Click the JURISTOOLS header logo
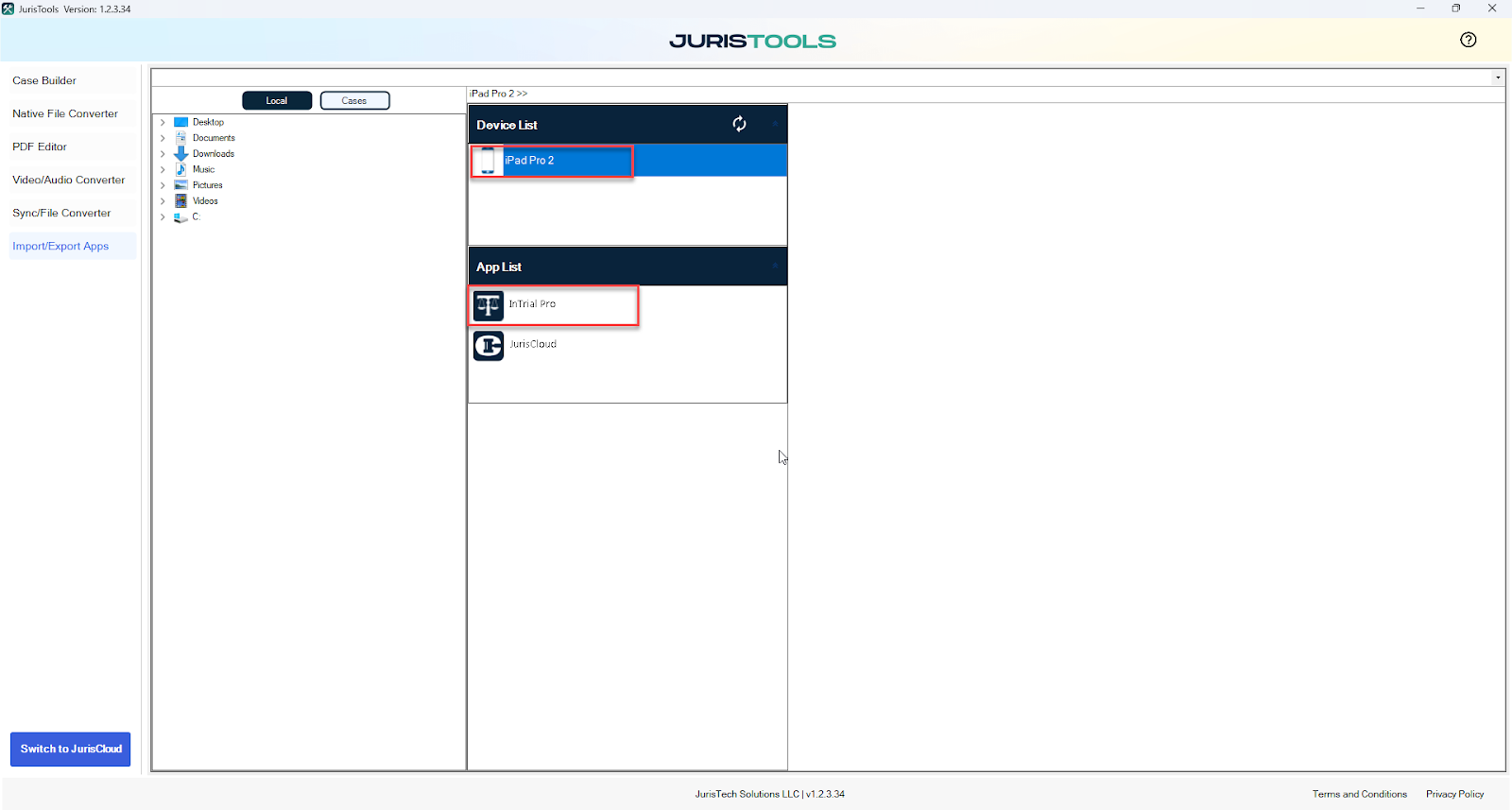This screenshot has height=810, width=1512. [x=753, y=41]
